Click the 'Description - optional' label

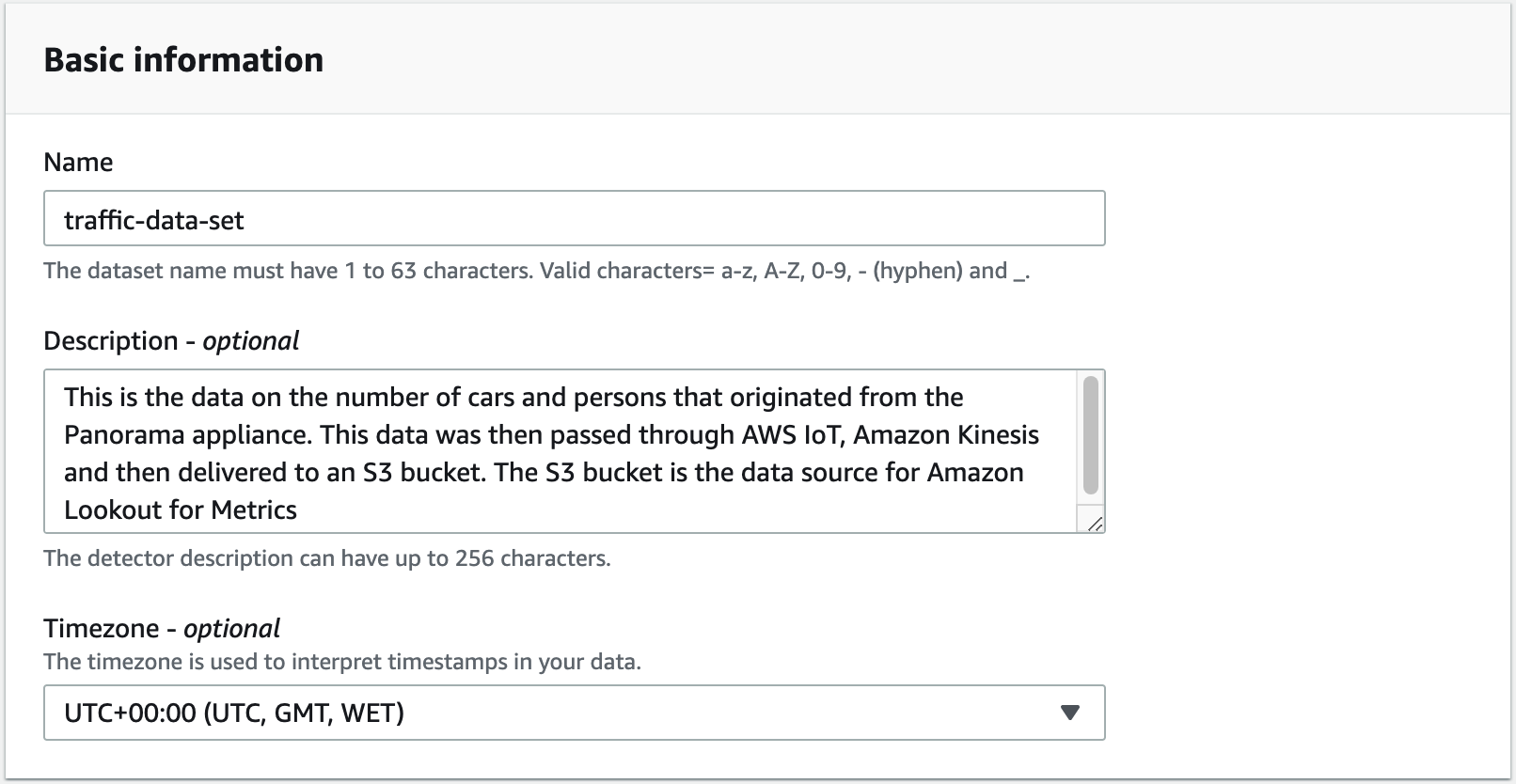171,340
